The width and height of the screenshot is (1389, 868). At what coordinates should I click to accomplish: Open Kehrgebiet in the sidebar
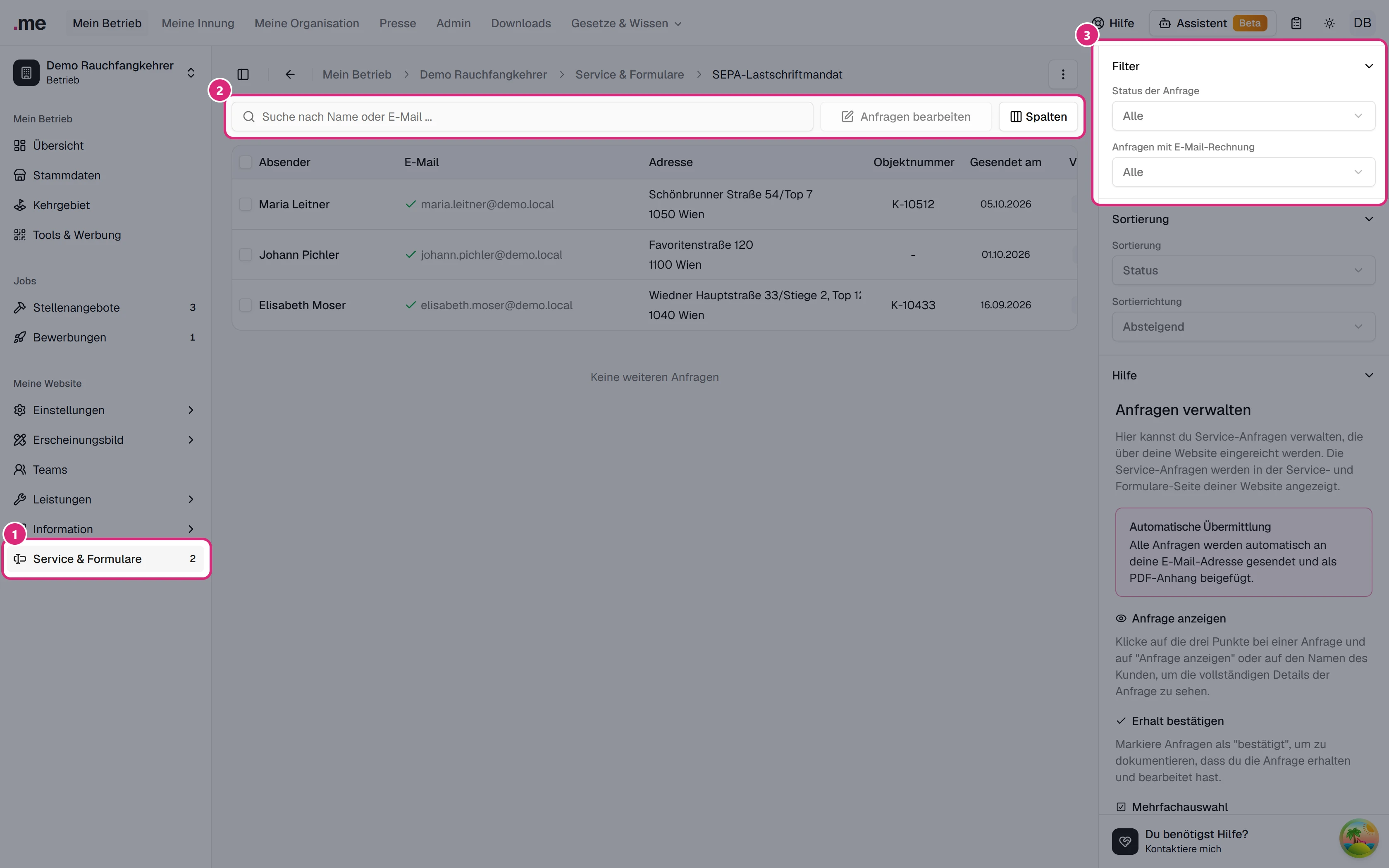[105, 205]
